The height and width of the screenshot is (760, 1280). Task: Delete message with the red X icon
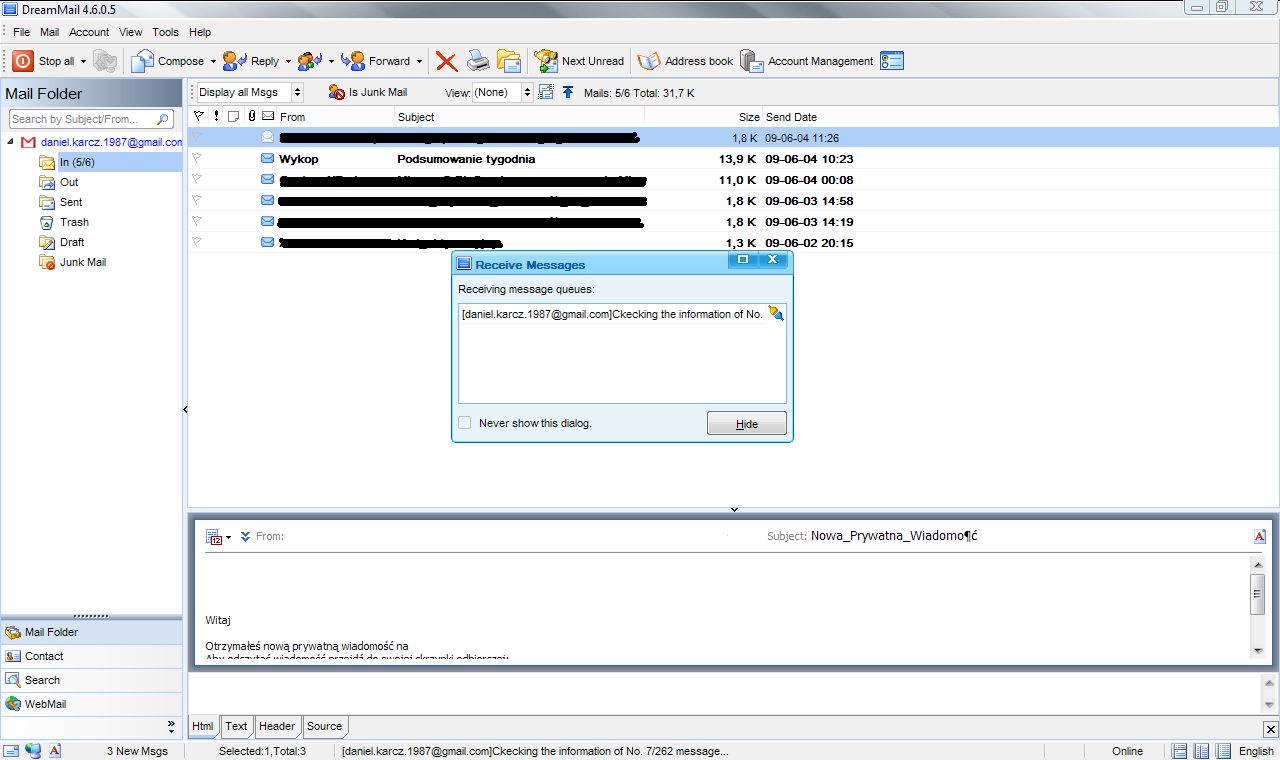446,62
